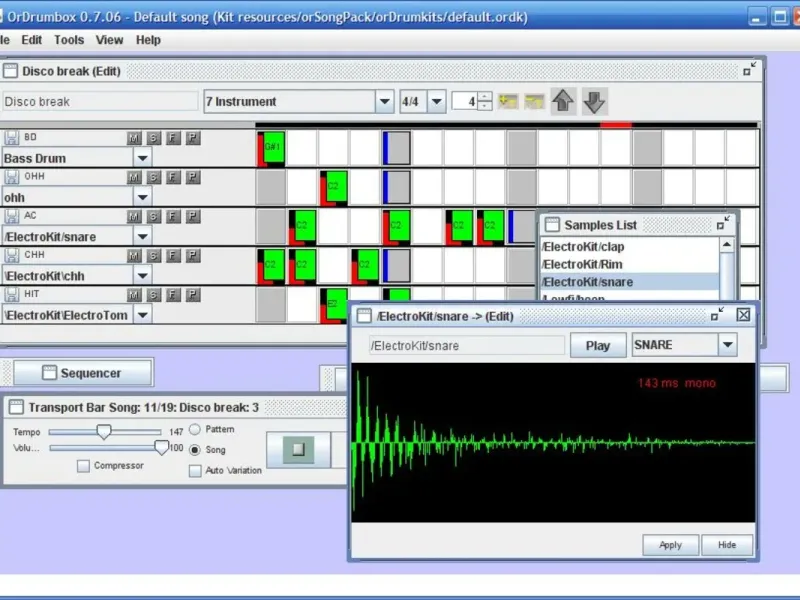
Task: Click the F button on the HIT track
Action: [173, 295]
